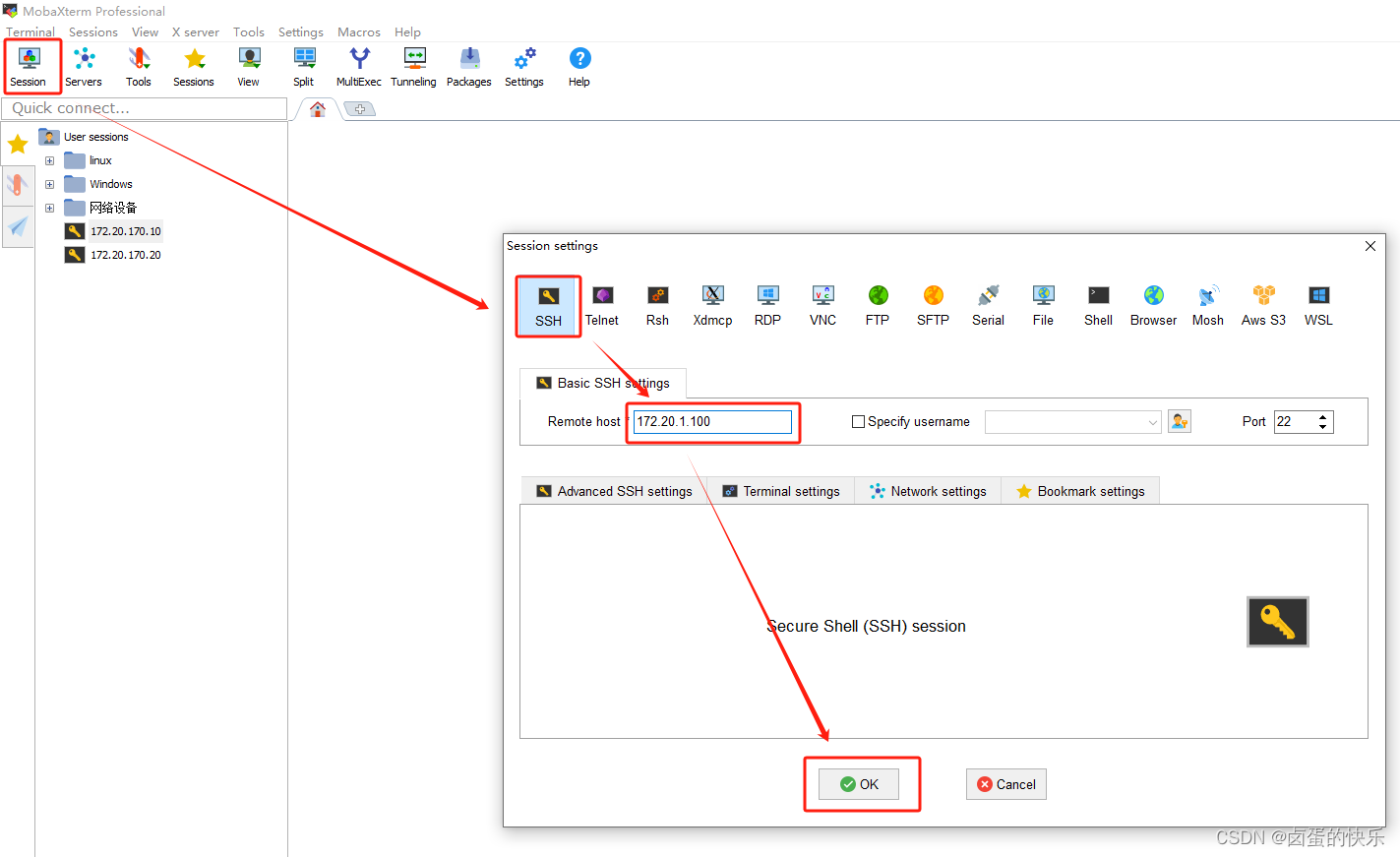Expand the Windows sessions folder
This screenshot has height=857, width=1400.
tap(49, 184)
